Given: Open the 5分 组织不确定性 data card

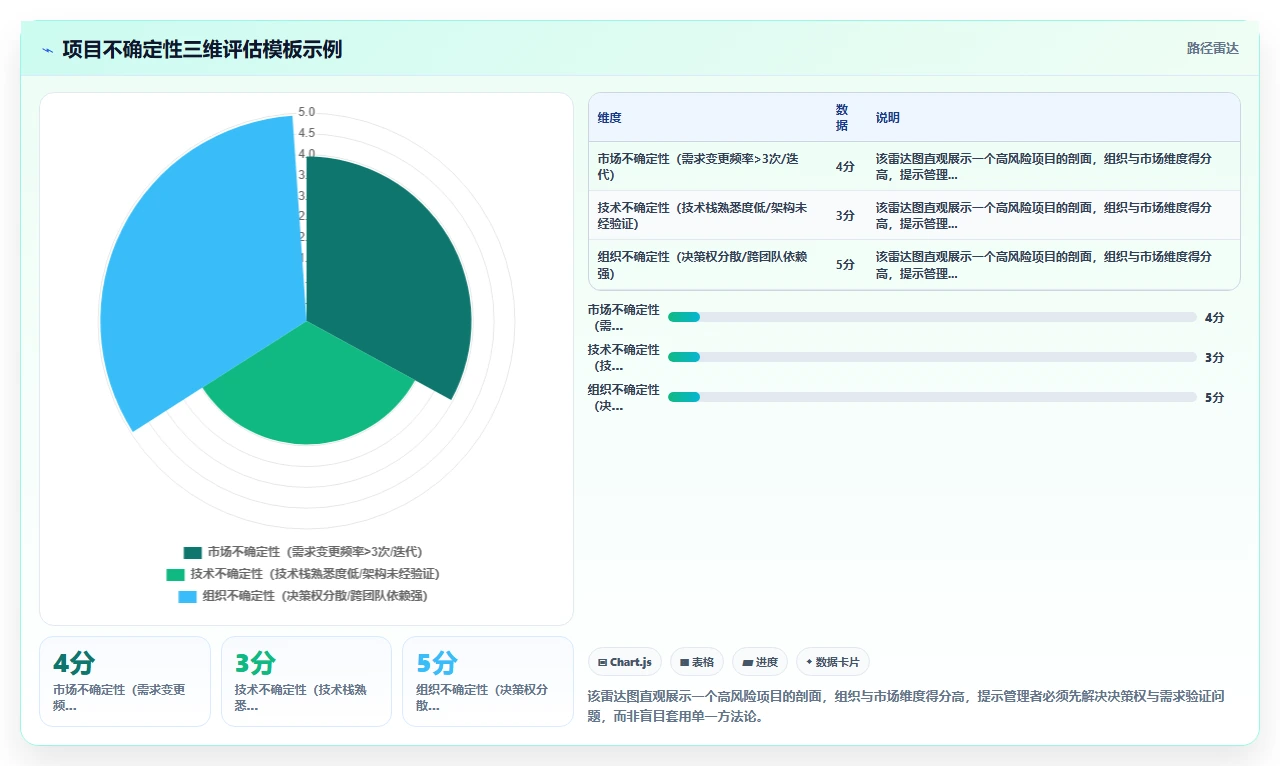Looking at the screenshot, I should coord(488,681).
